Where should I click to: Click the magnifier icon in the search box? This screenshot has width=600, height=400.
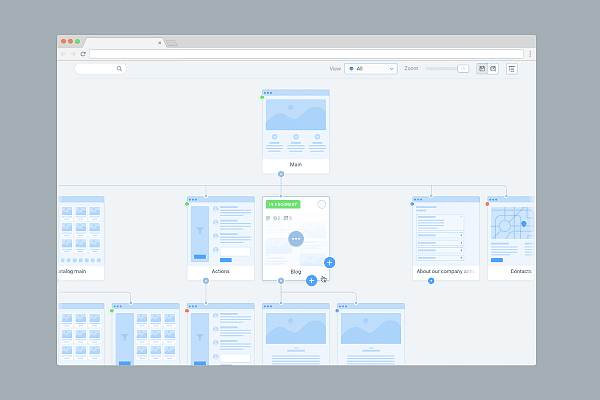pos(119,69)
